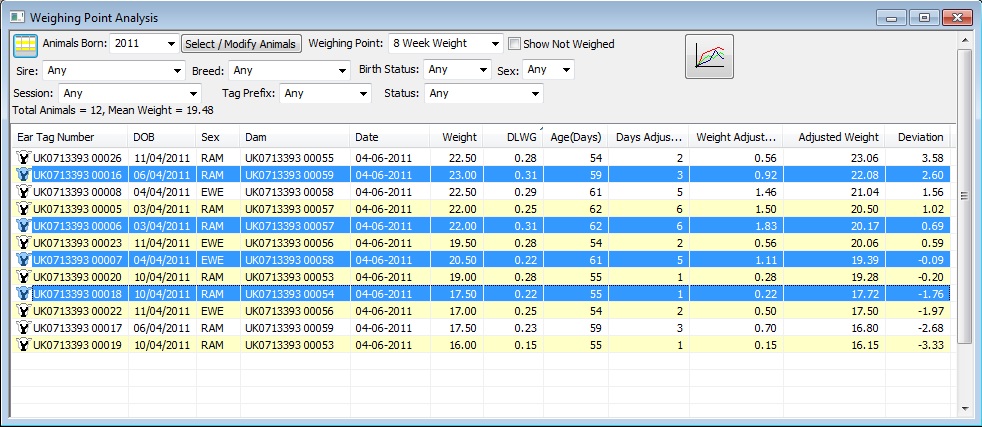This screenshot has height=427, width=982.
Task: Click the adjusted weight value 22.08
Action: [x=864, y=175]
